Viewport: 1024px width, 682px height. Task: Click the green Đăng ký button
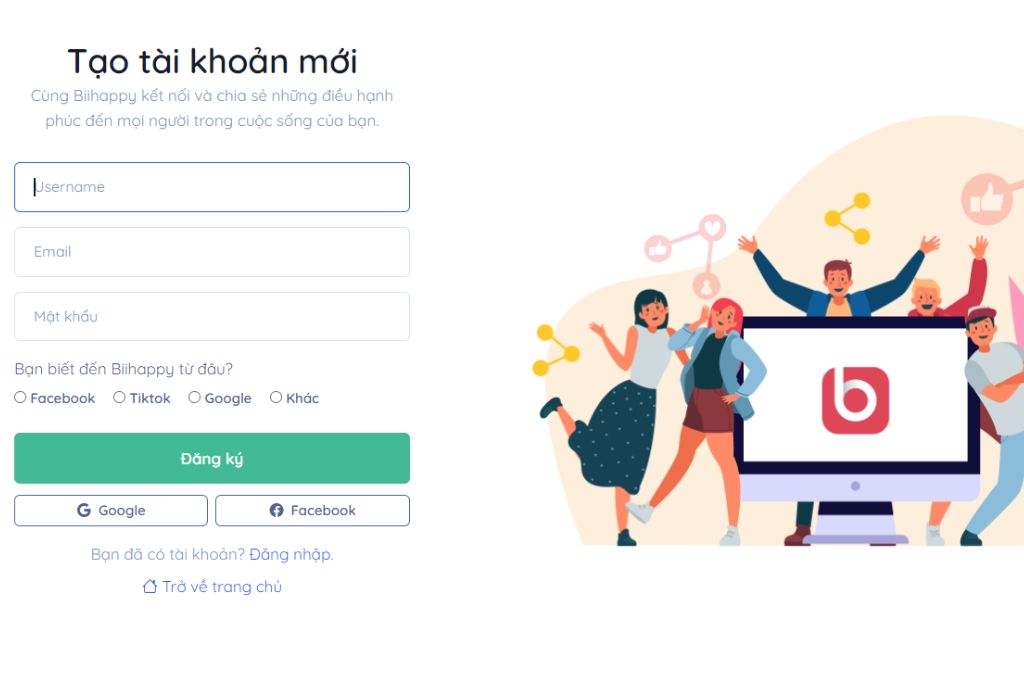coord(212,459)
